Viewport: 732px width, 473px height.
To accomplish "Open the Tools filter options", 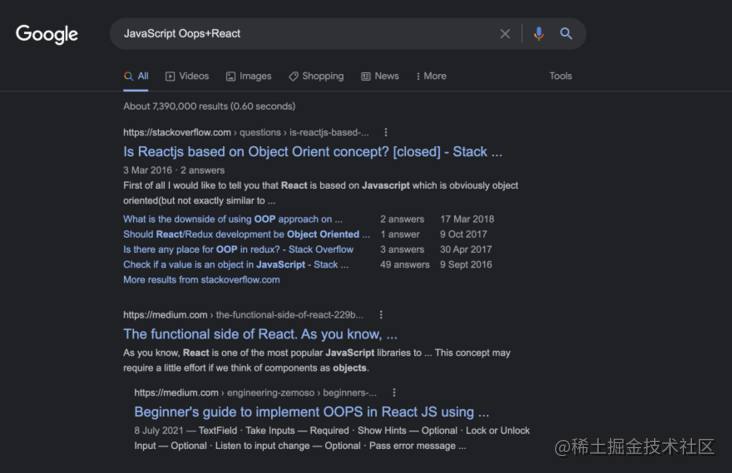I will tap(560, 76).
